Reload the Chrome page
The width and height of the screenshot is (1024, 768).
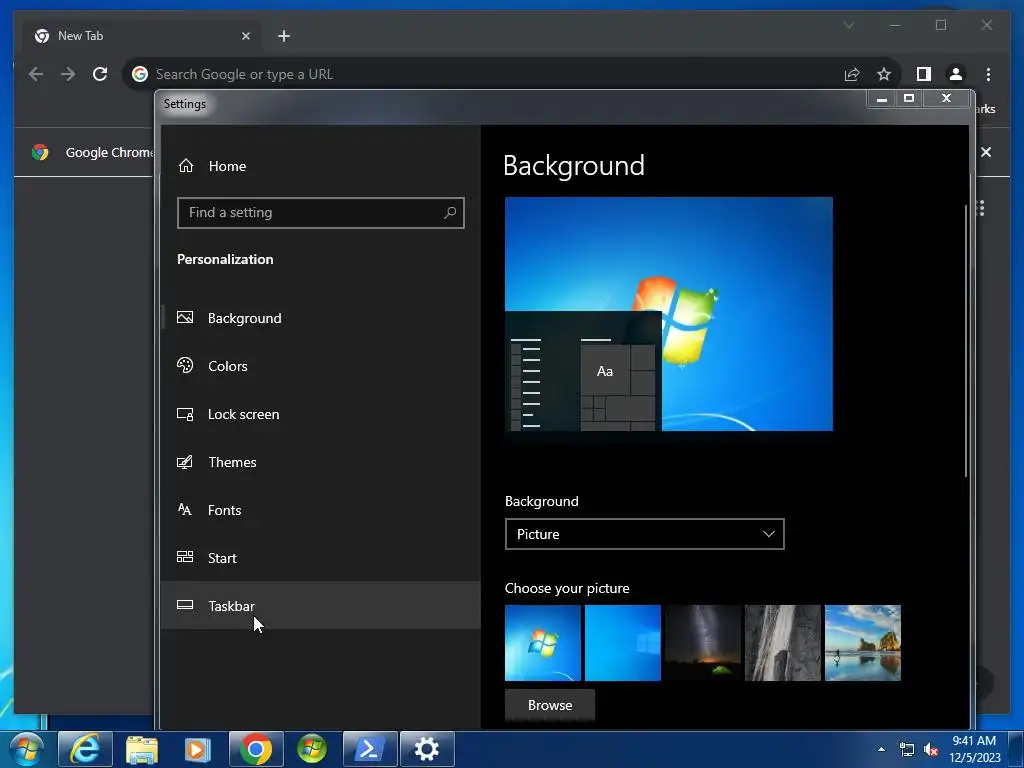(x=100, y=74)
